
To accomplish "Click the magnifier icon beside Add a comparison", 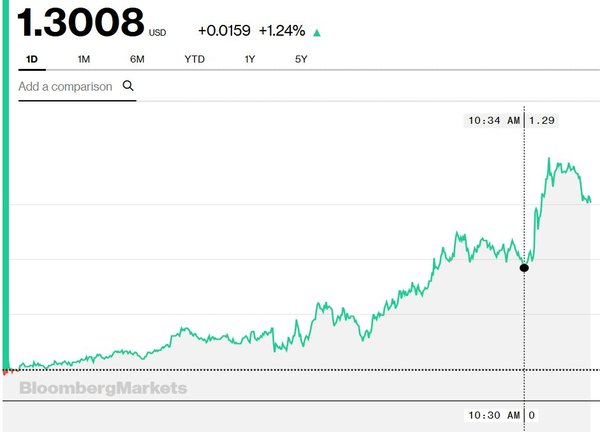I will [x=128, y=87].
